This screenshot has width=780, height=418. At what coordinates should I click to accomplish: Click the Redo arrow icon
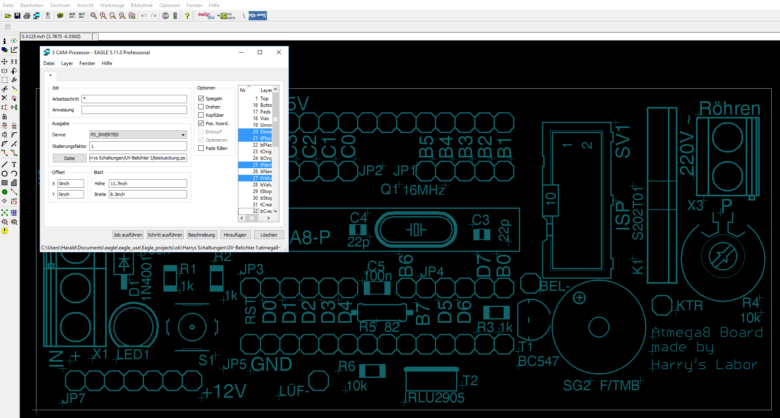(153, 16)
